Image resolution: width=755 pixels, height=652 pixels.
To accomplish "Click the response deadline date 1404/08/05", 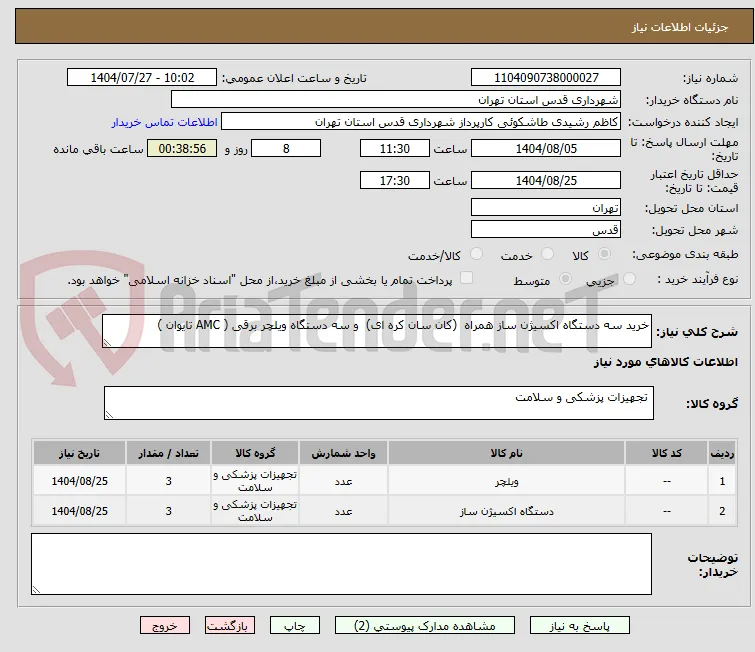I will pyautogui.click(x=546, y=148).
